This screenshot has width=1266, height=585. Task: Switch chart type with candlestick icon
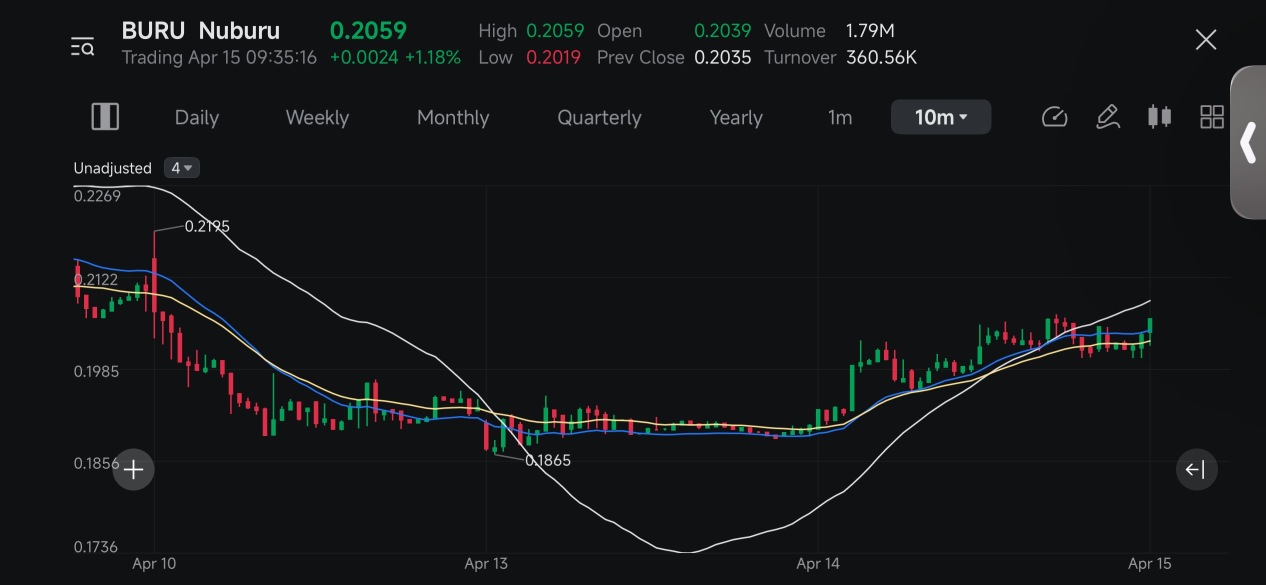[1159, 117]
